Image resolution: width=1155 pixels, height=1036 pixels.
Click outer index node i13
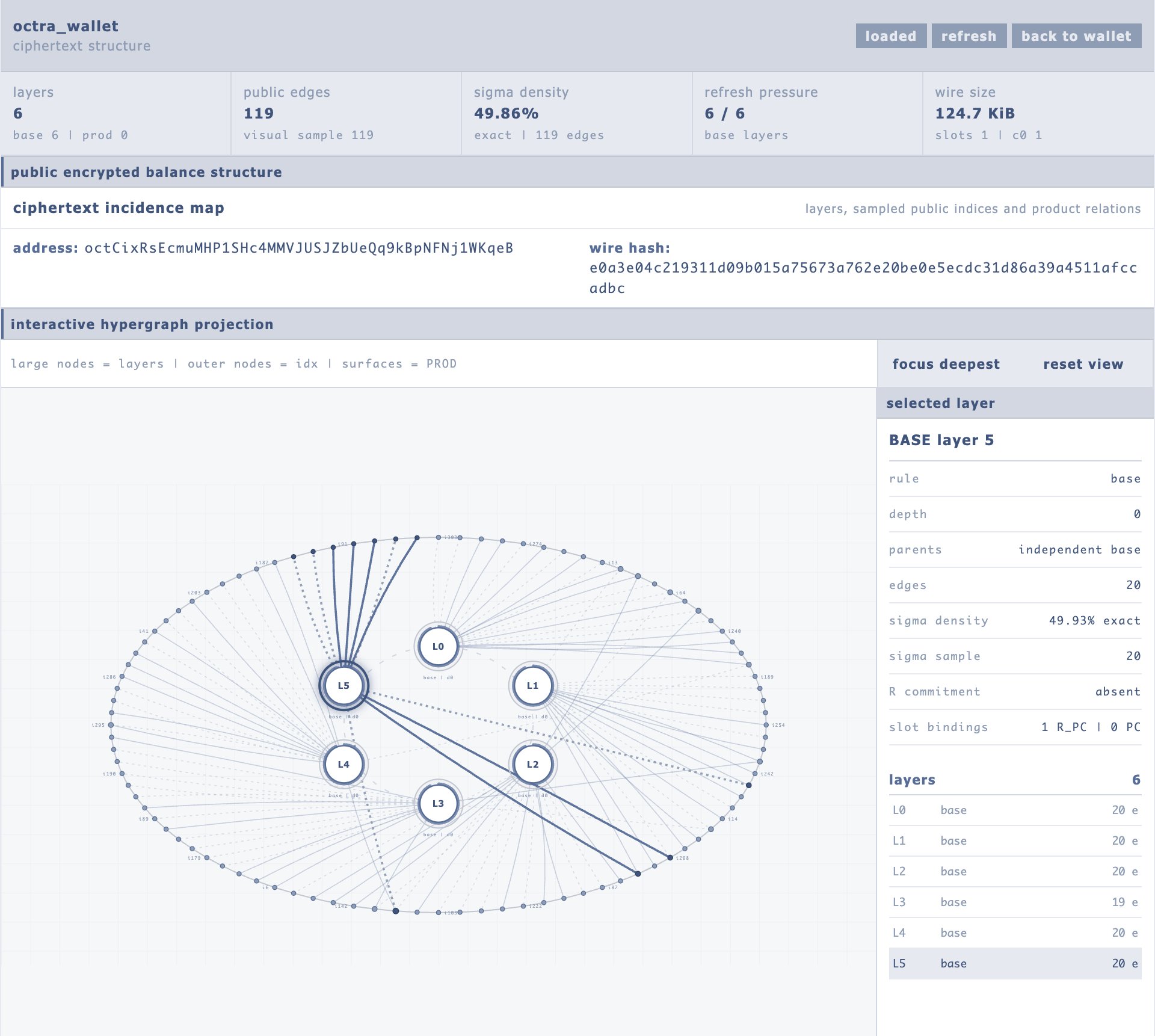(602, 563)
